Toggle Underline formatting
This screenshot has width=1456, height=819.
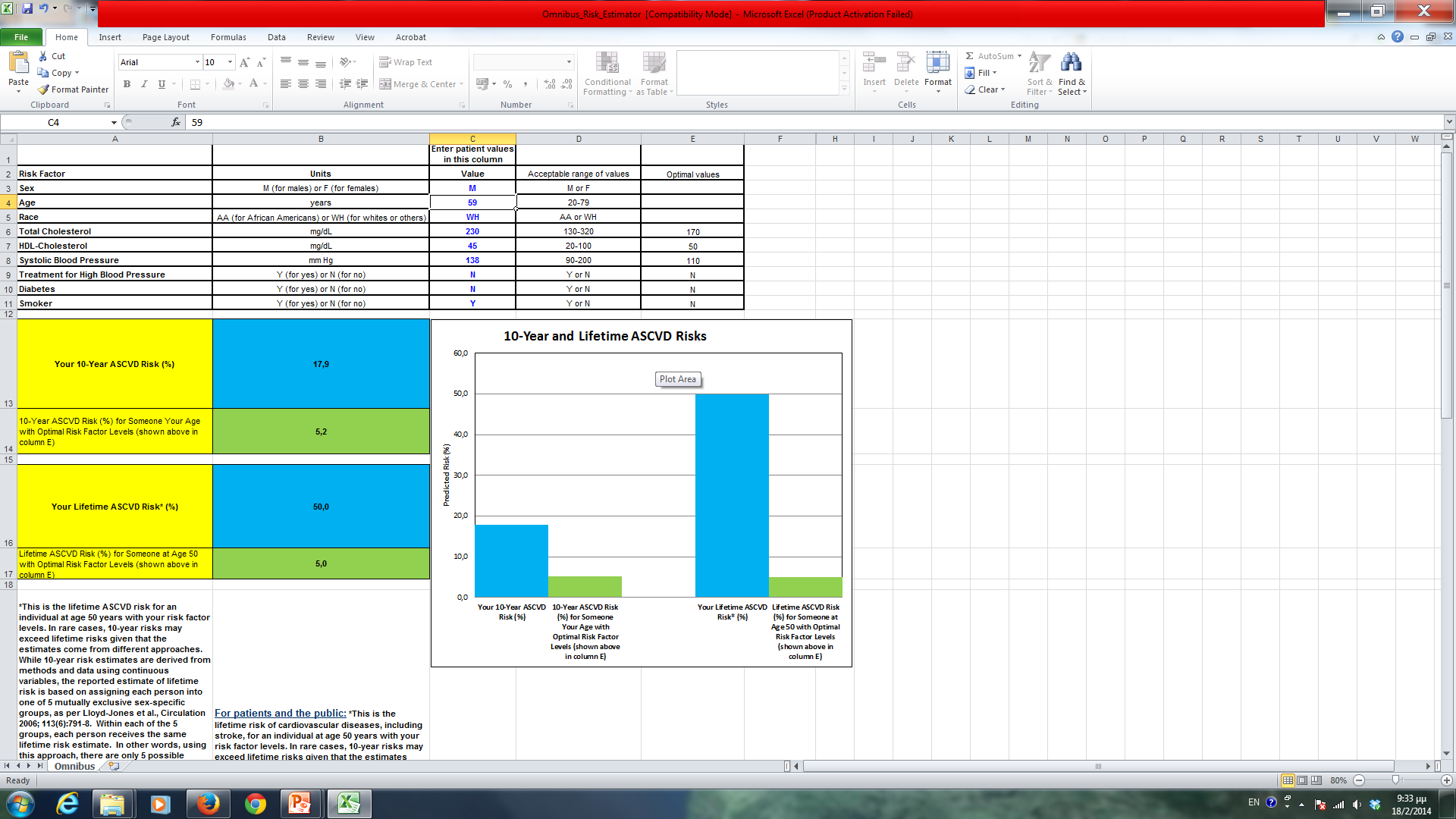click(162, 84)
